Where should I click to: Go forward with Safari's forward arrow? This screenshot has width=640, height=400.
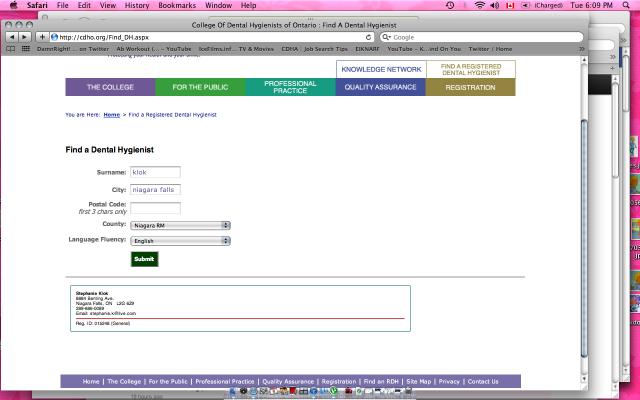tap(24, 37)
